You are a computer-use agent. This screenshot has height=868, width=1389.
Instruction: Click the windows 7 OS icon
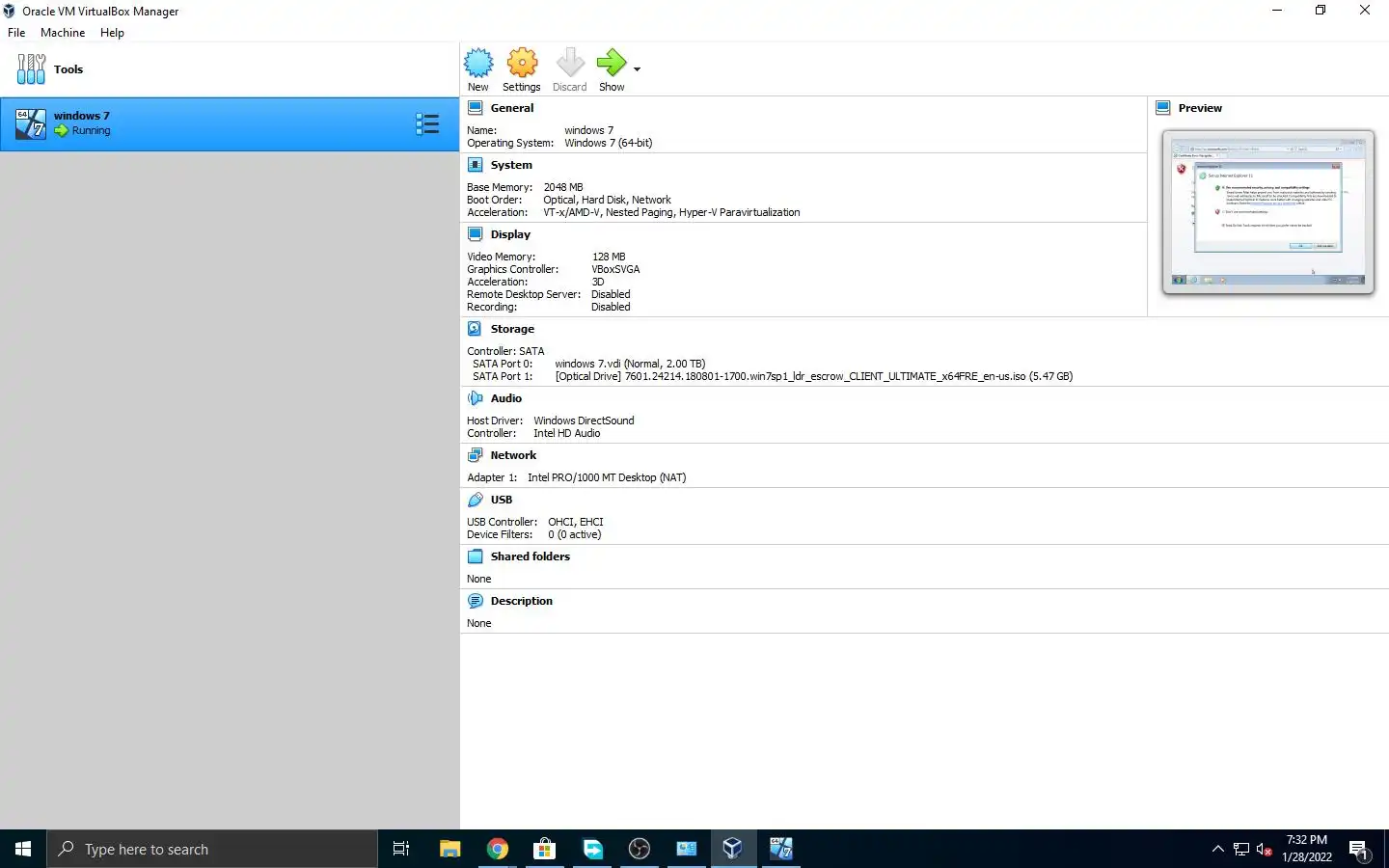(31, 123)
